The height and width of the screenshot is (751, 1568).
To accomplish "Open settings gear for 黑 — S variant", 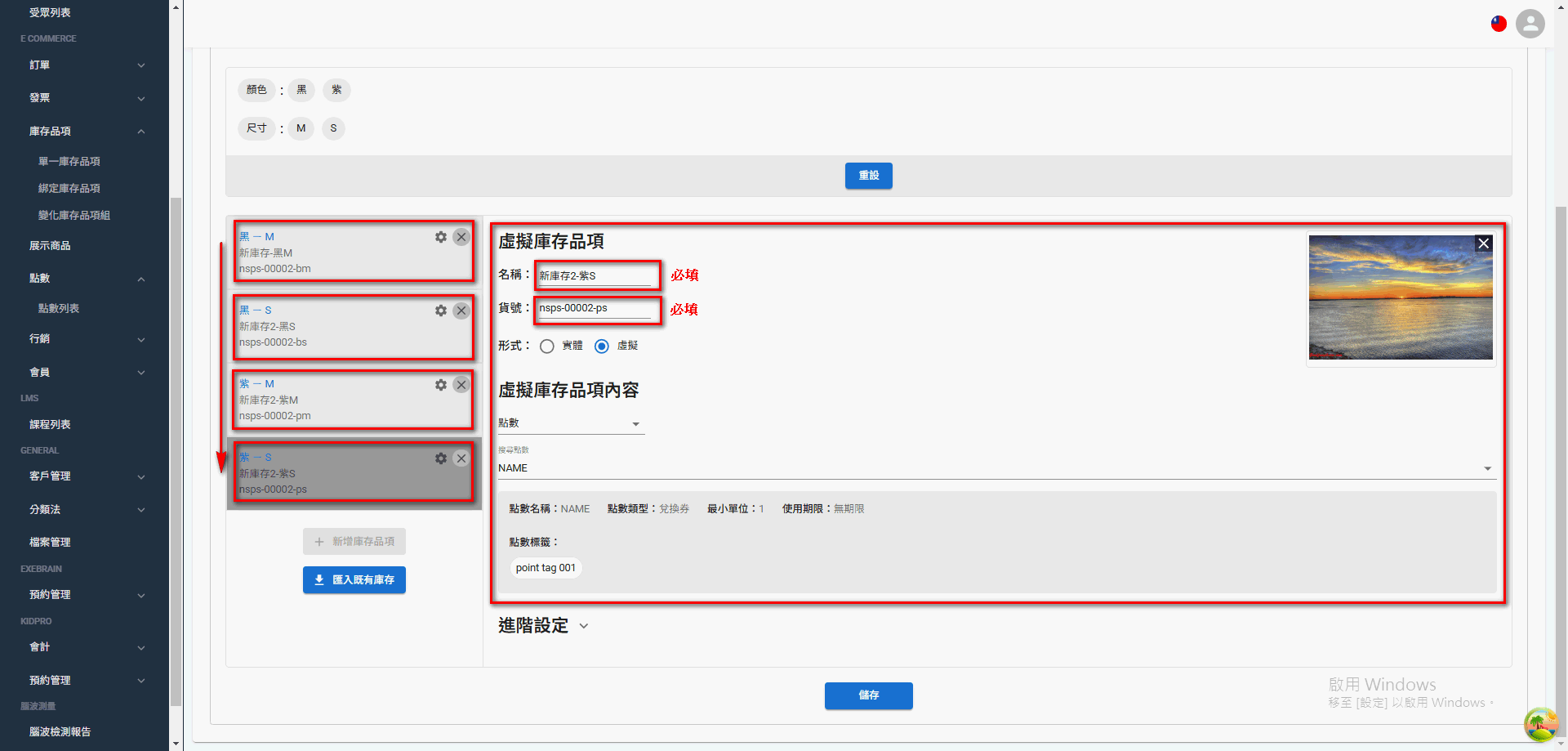I will pos(441,311).
